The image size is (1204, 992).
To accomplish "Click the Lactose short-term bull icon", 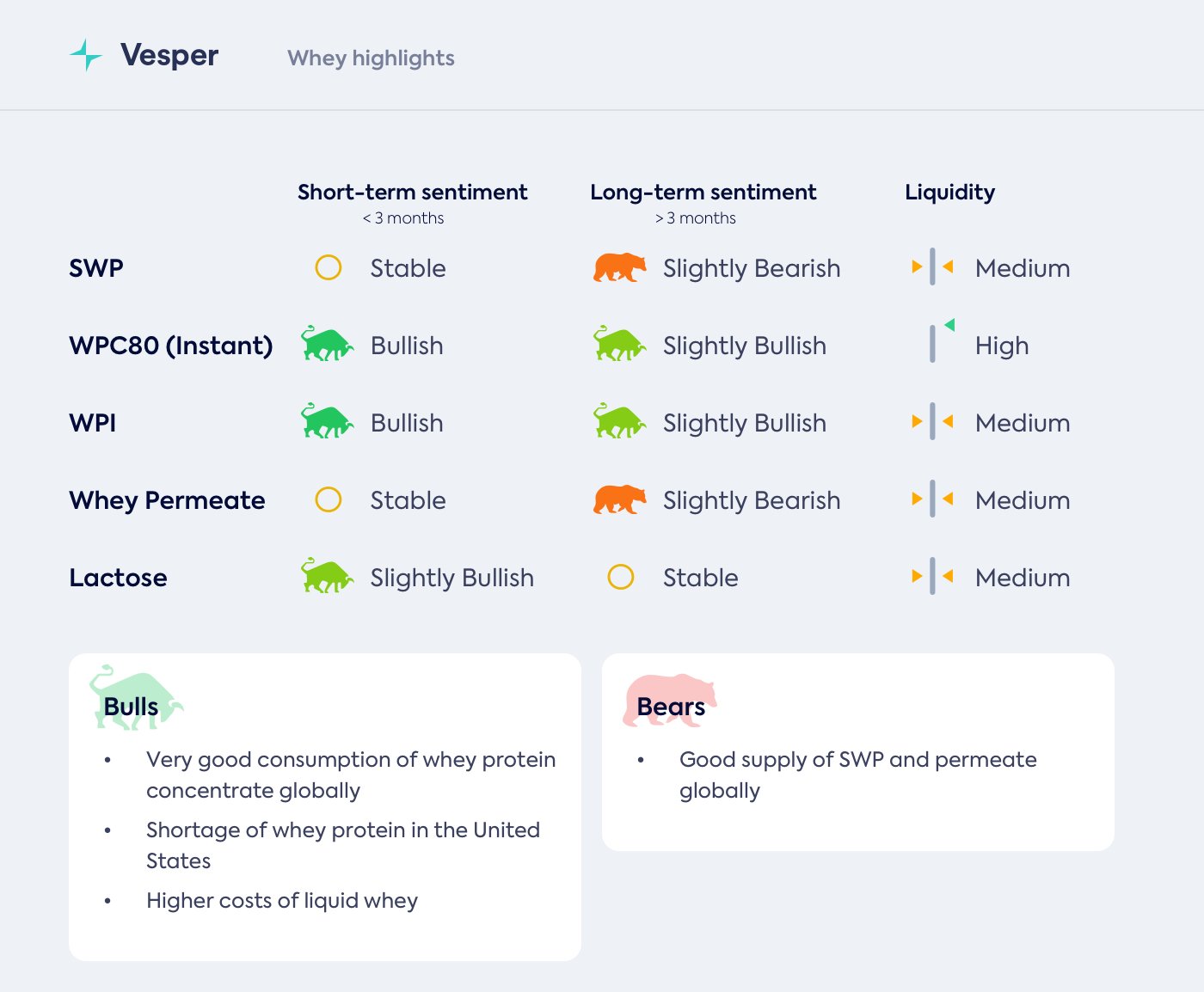I will (327, 577).
